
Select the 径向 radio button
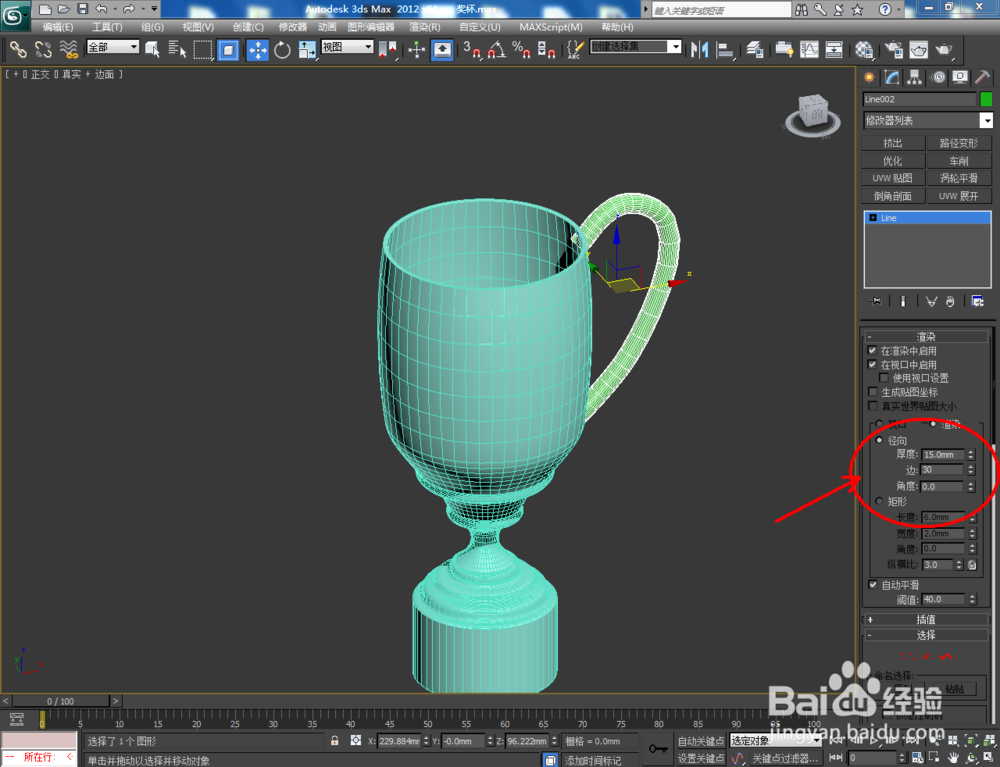tap(879, 441)
